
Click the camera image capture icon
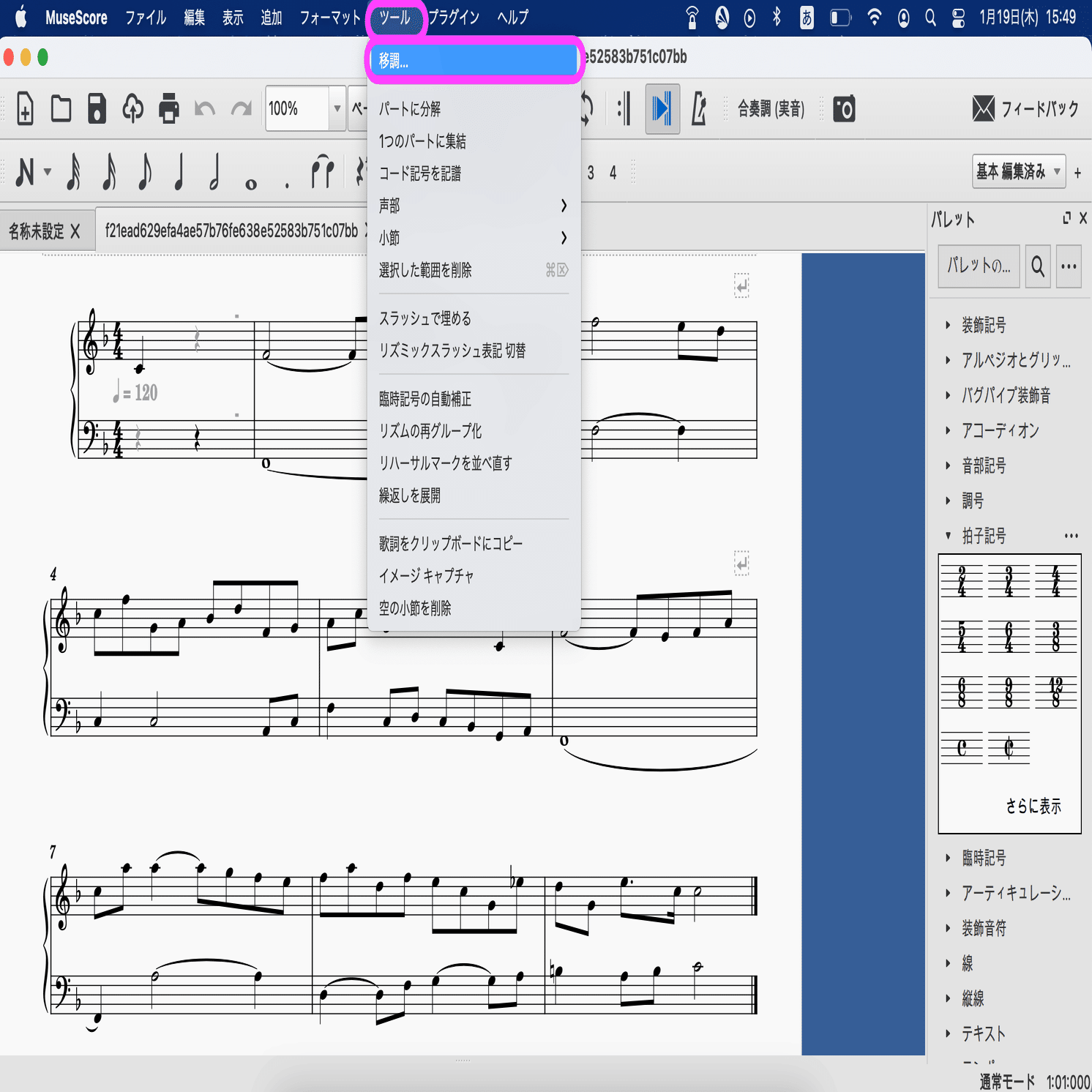pyautogui.click(x=844, y=109)
